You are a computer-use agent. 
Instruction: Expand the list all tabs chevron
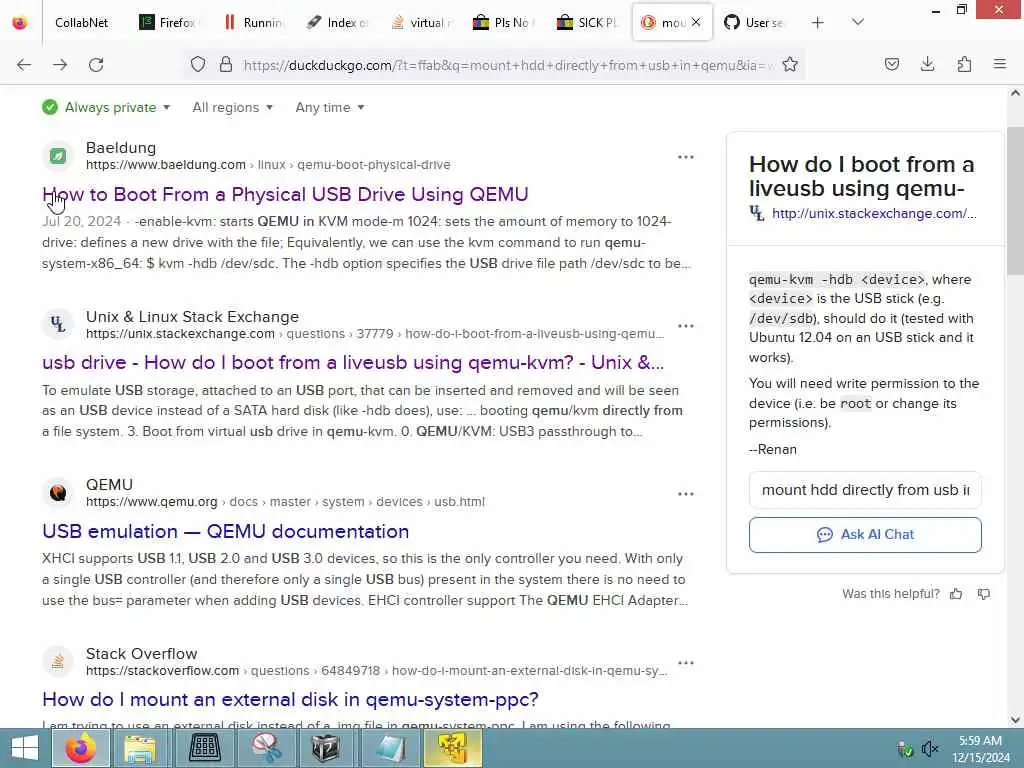[858, 23]
